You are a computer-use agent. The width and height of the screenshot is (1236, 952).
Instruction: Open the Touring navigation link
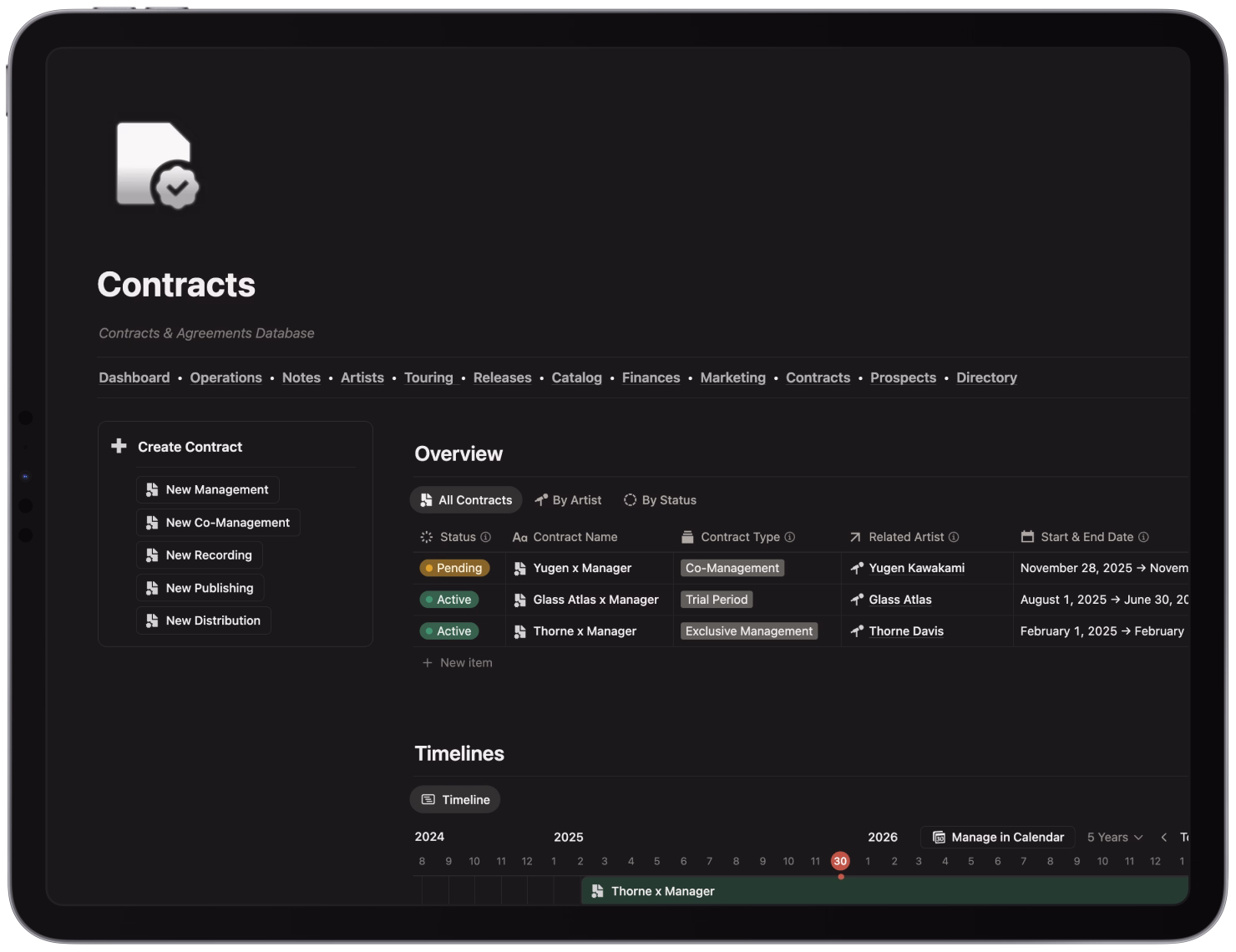pos(428,377)
